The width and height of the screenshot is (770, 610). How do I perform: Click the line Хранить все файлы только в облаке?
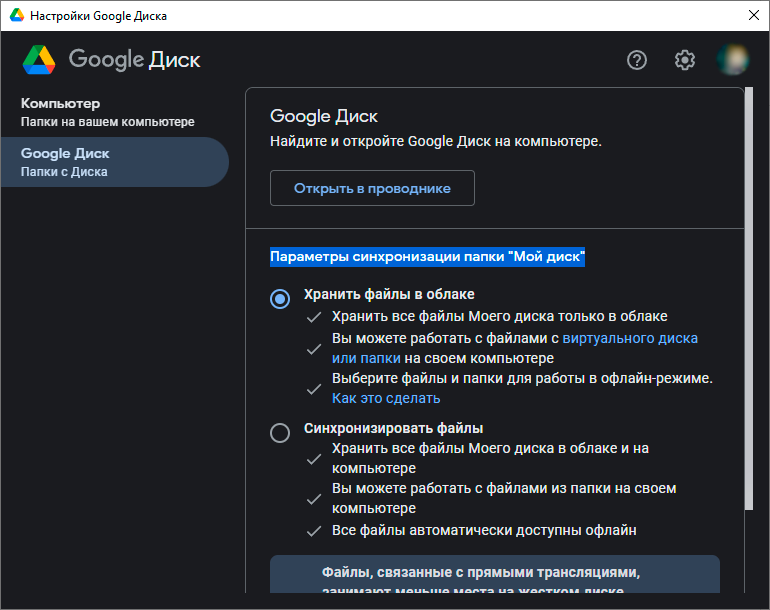(499, 316)
